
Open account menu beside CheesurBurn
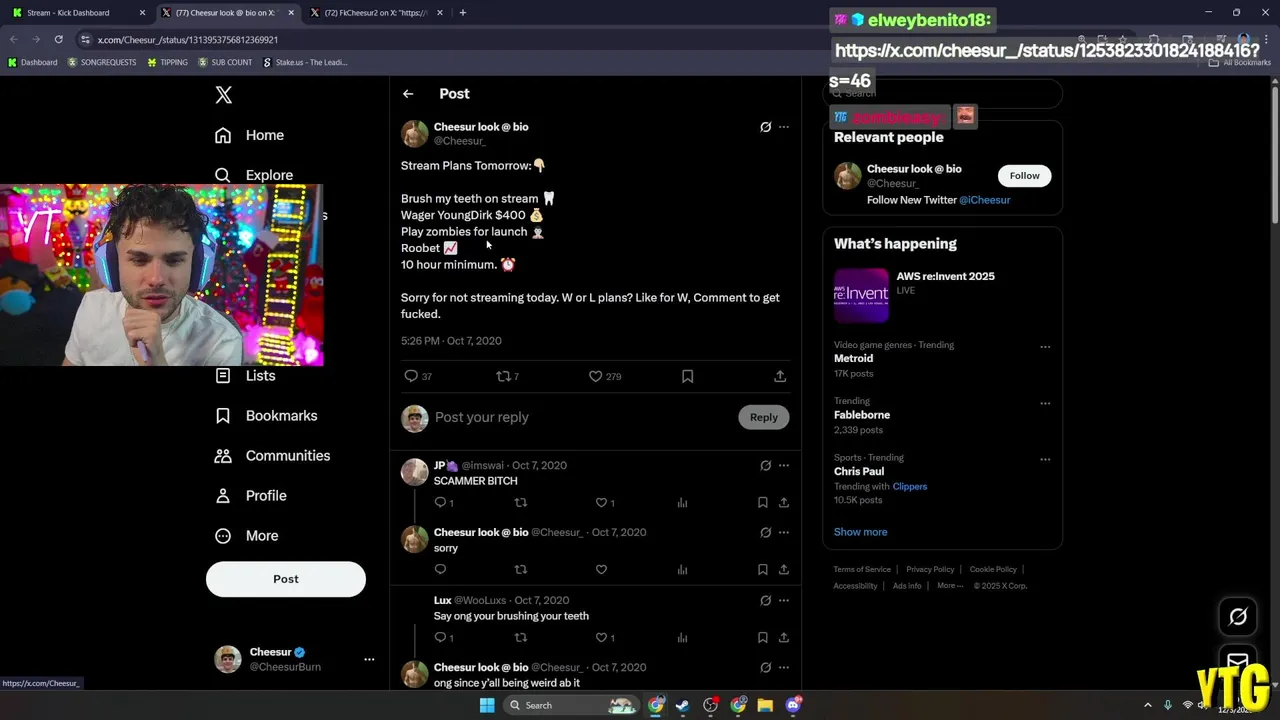pyautogui.click(x=369, y=660)
